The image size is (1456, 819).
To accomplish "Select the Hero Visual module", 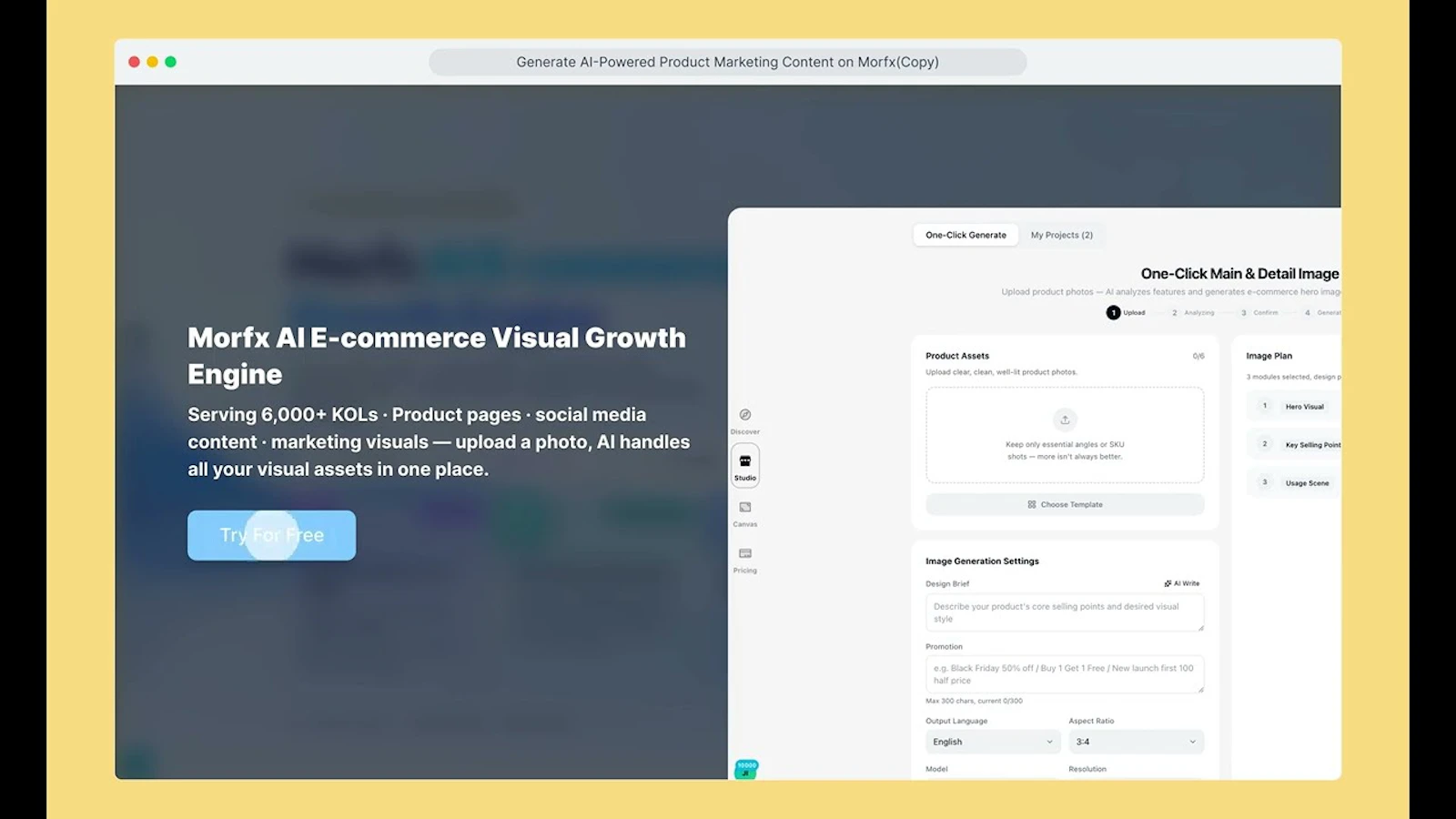I will (x=1293, y=406).
